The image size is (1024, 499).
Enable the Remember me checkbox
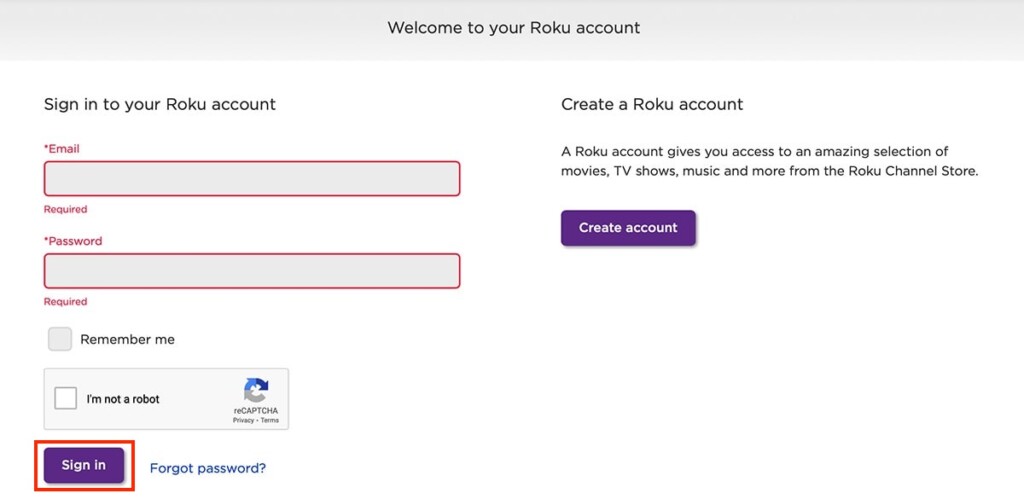click(60, 339)
